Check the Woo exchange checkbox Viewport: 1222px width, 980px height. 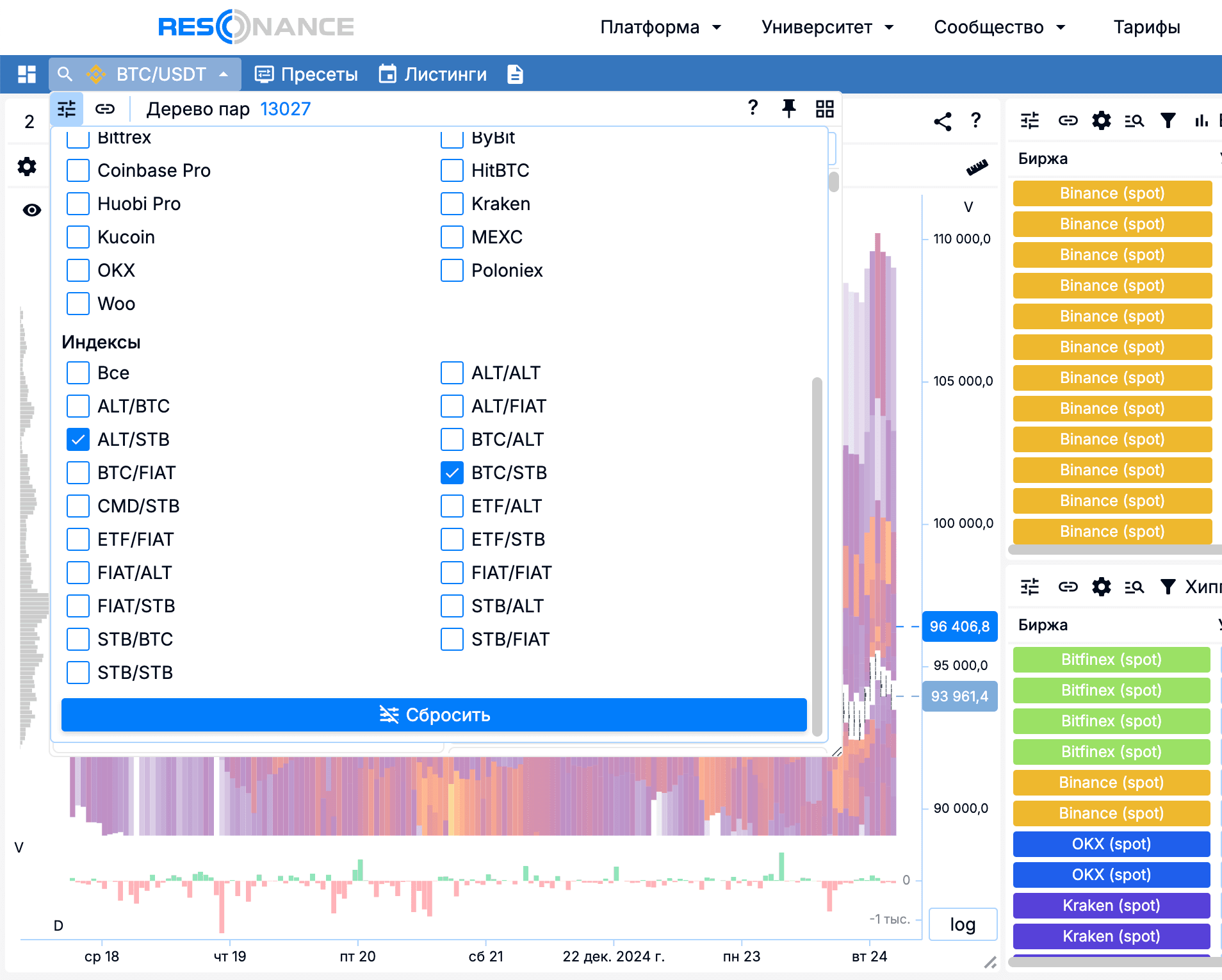[x=78, y=304]
